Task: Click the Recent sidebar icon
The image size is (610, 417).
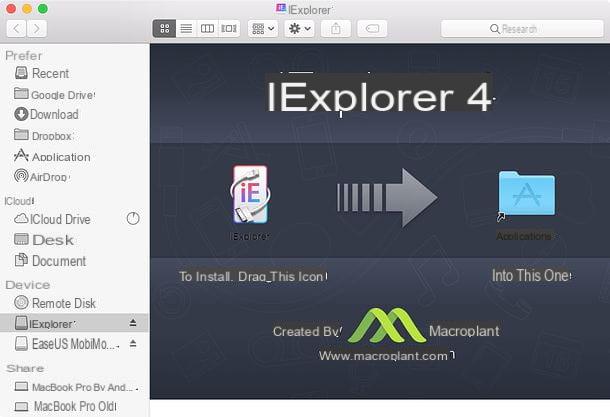Action: pyautogui.click(x=21, y=73)
